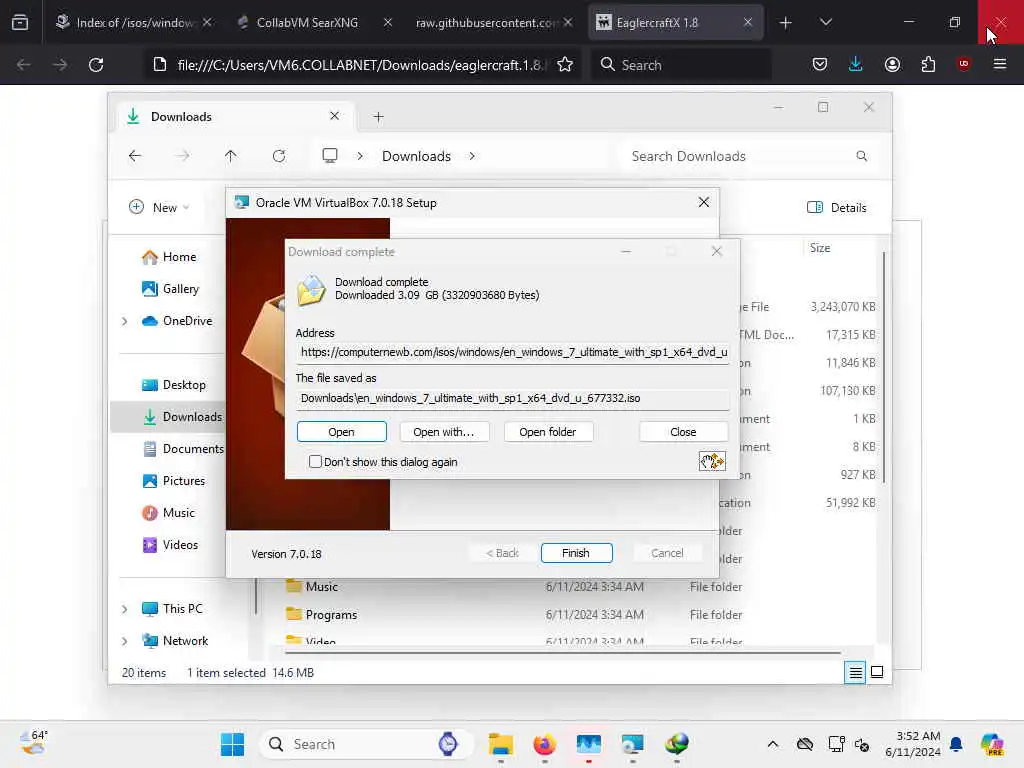Screen dimensions: 1024x768
Task: Open Gallery in the navigation pane
Action: (x=170, y=289)
